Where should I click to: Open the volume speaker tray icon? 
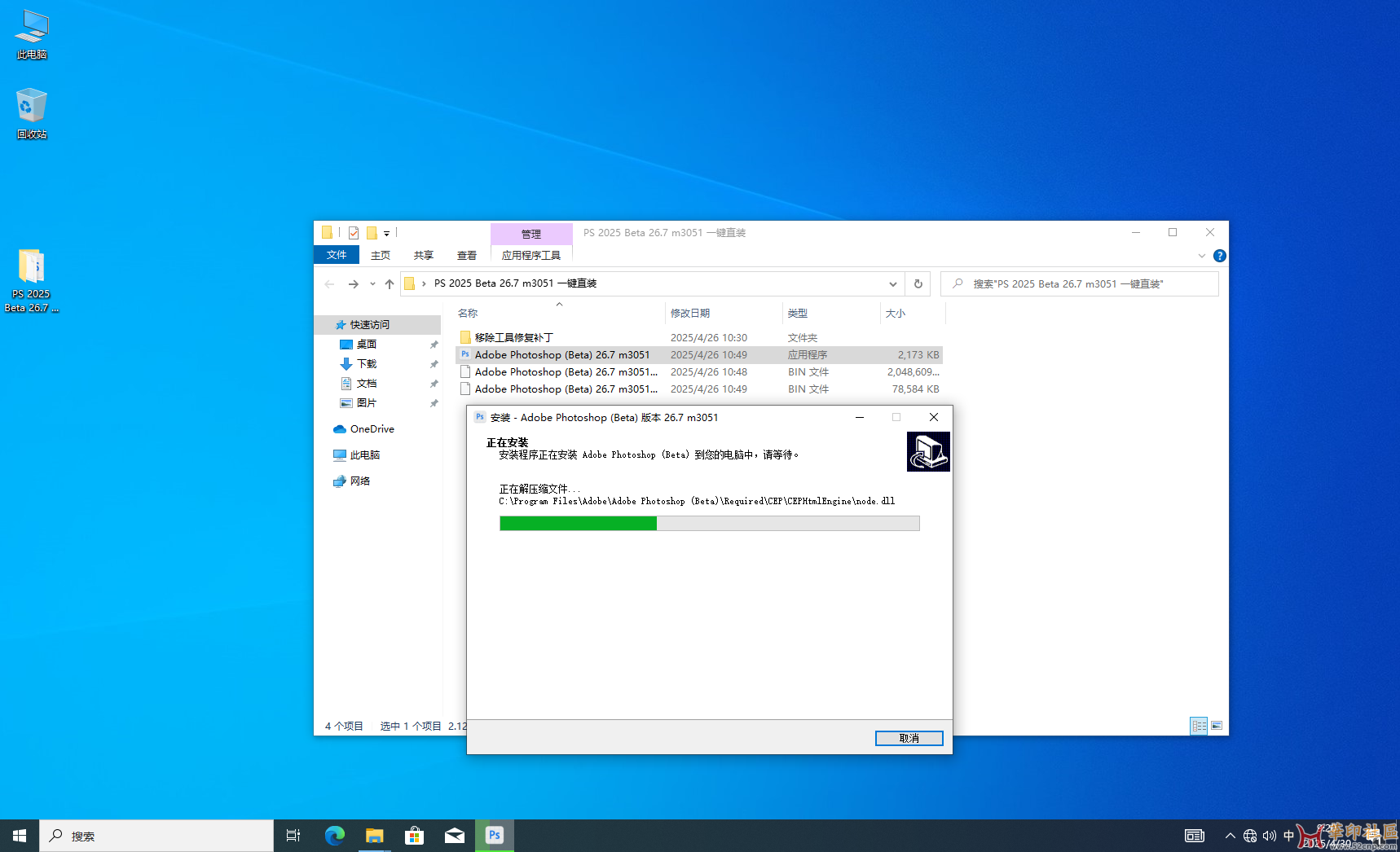(x=1270, y=836)
